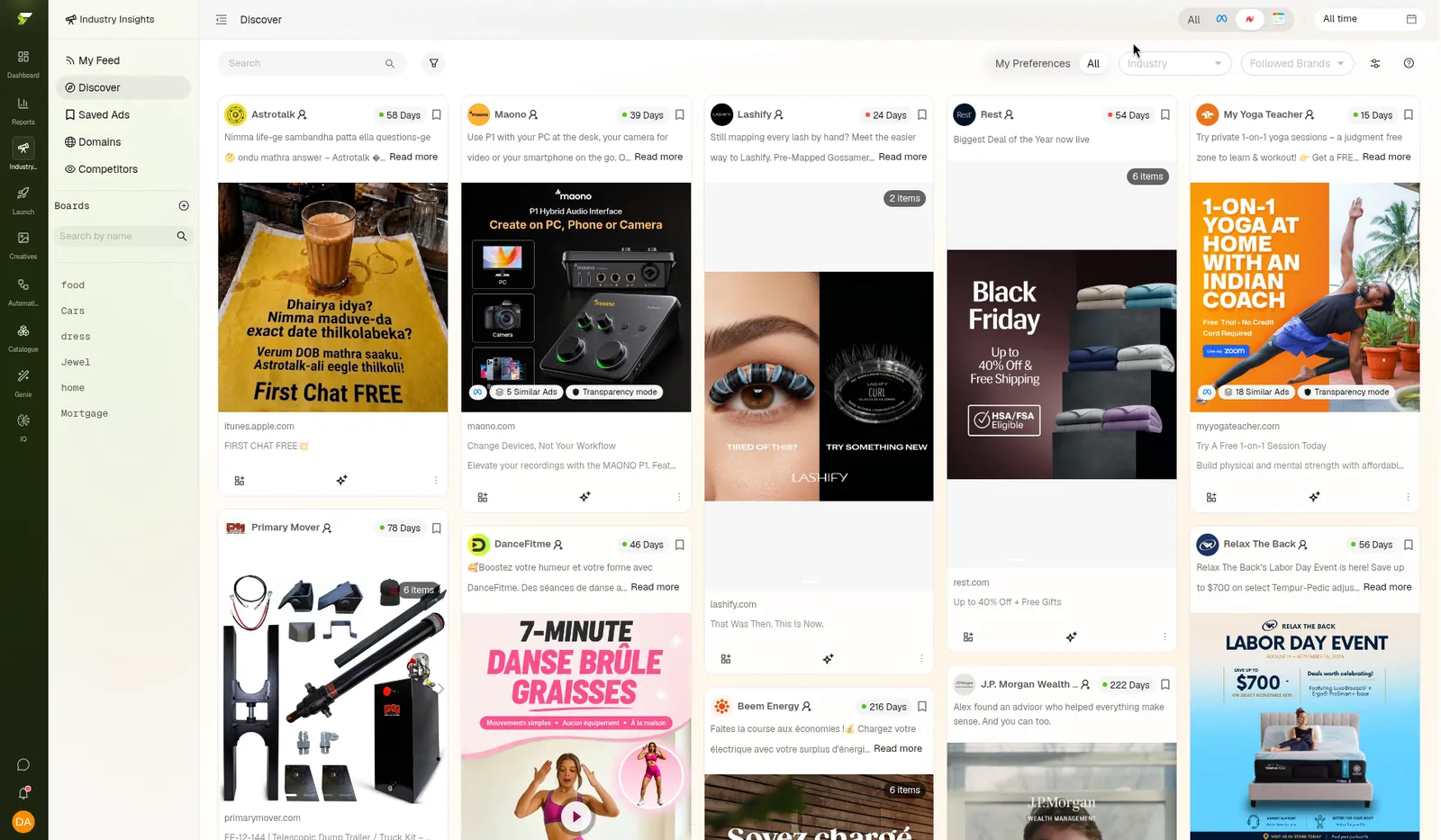Add a new board with plus icon
The height and width of the screenshot is (840, 1441).
tap(184, 206)
